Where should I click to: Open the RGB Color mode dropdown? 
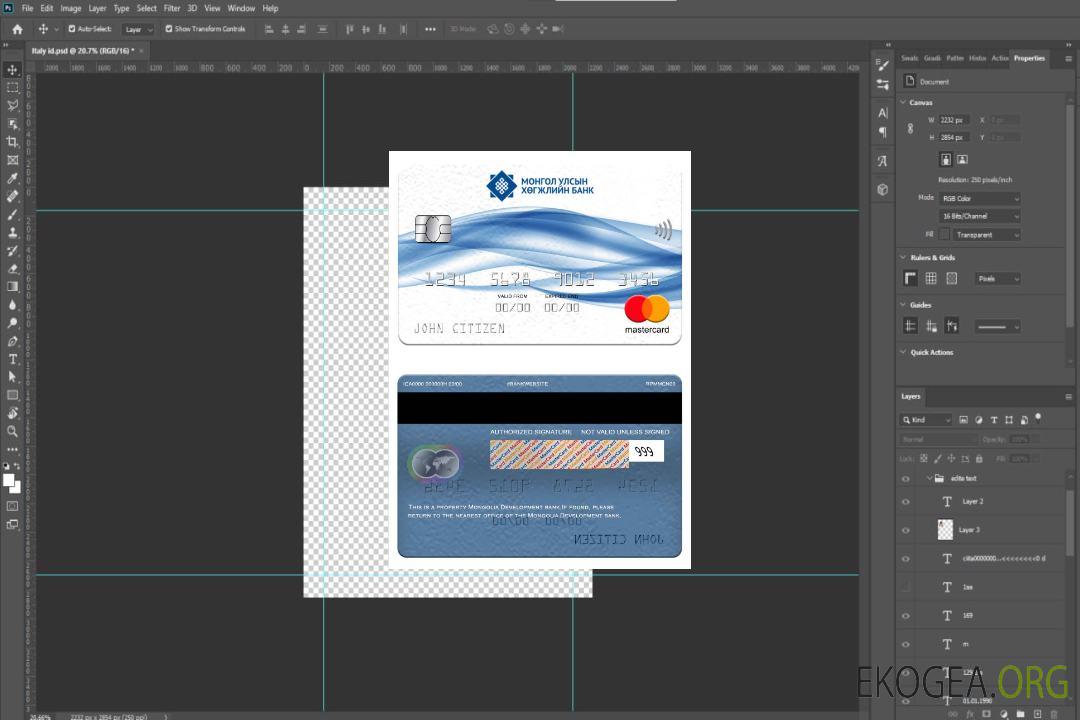pyautogui.click(x=979, y=198)
